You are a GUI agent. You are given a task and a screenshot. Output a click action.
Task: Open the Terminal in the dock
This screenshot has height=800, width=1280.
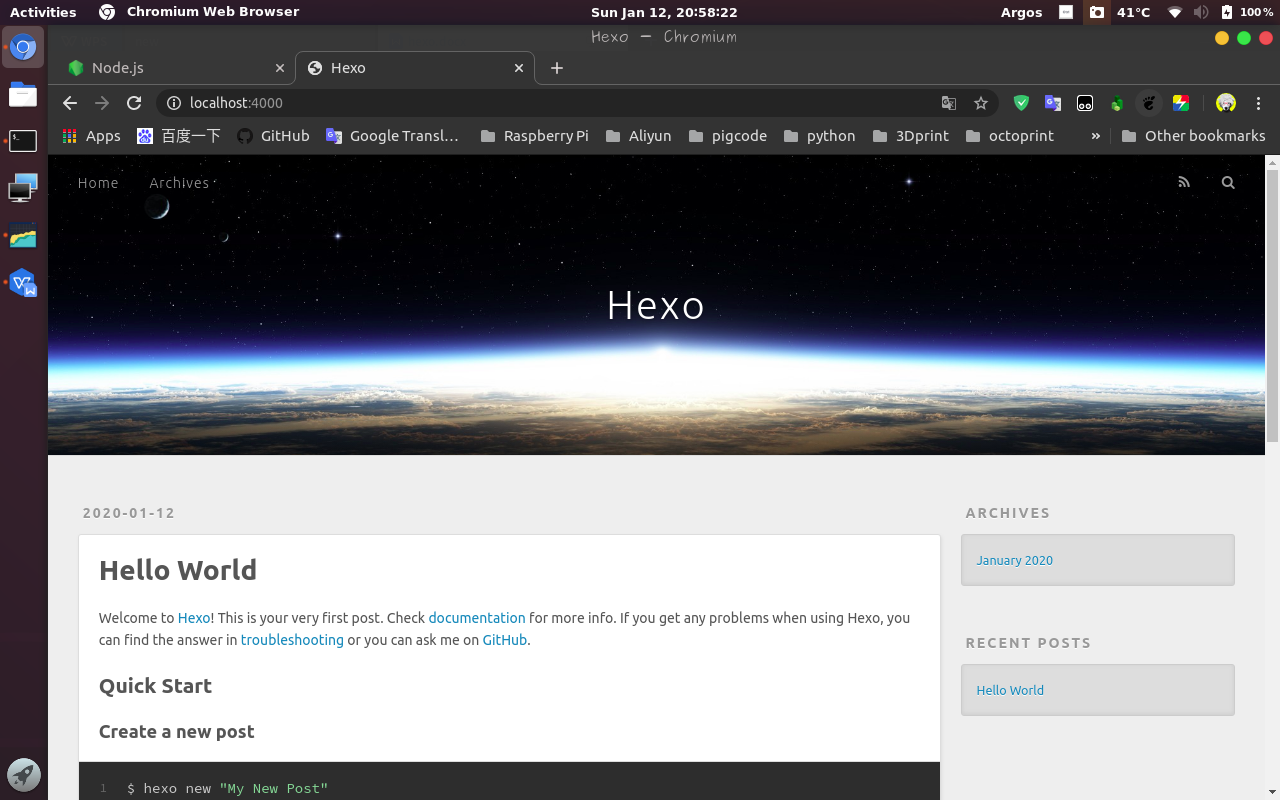(x=24, y=141)
